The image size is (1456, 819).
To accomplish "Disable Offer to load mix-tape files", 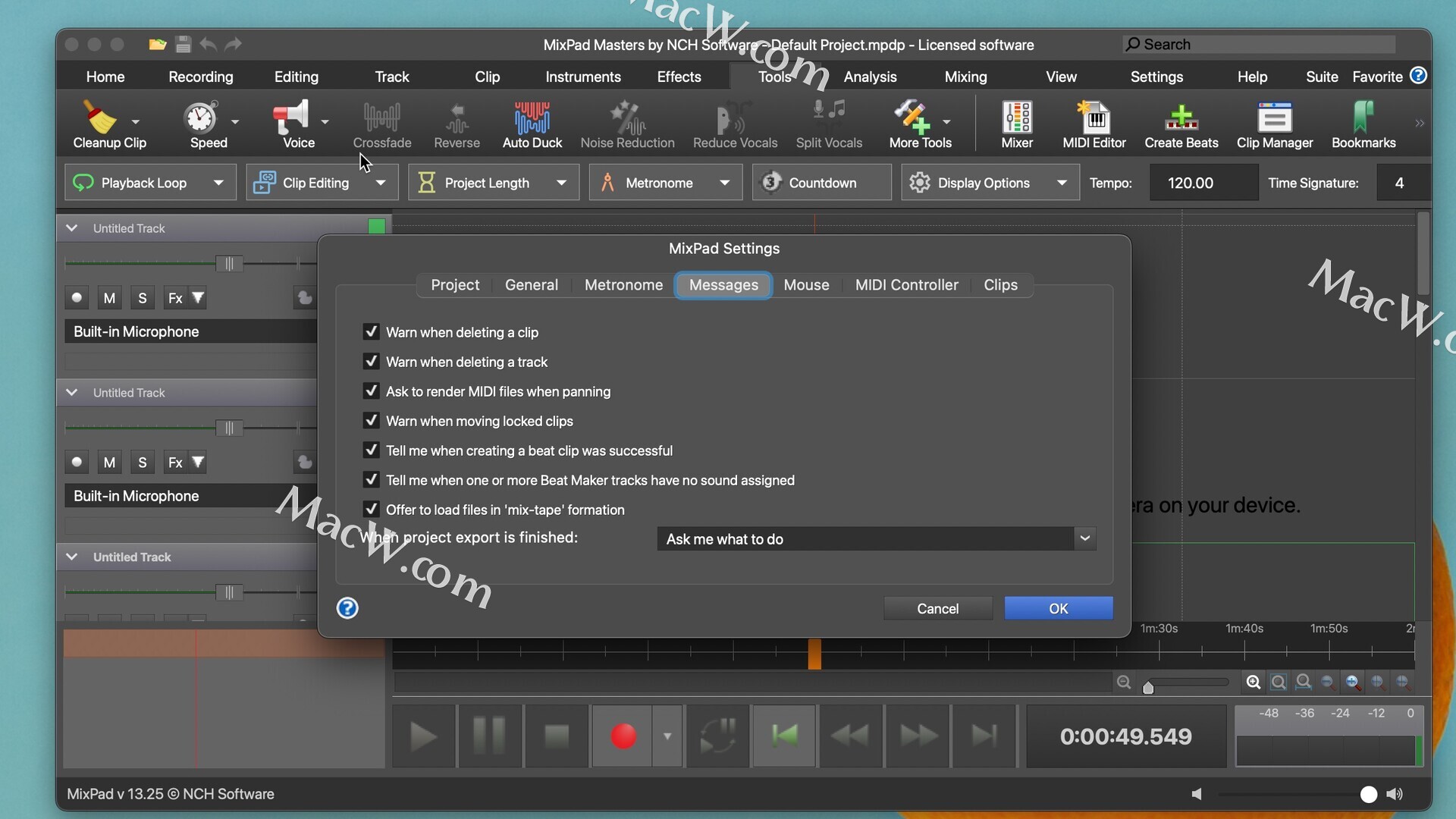I will coord(371,509).
